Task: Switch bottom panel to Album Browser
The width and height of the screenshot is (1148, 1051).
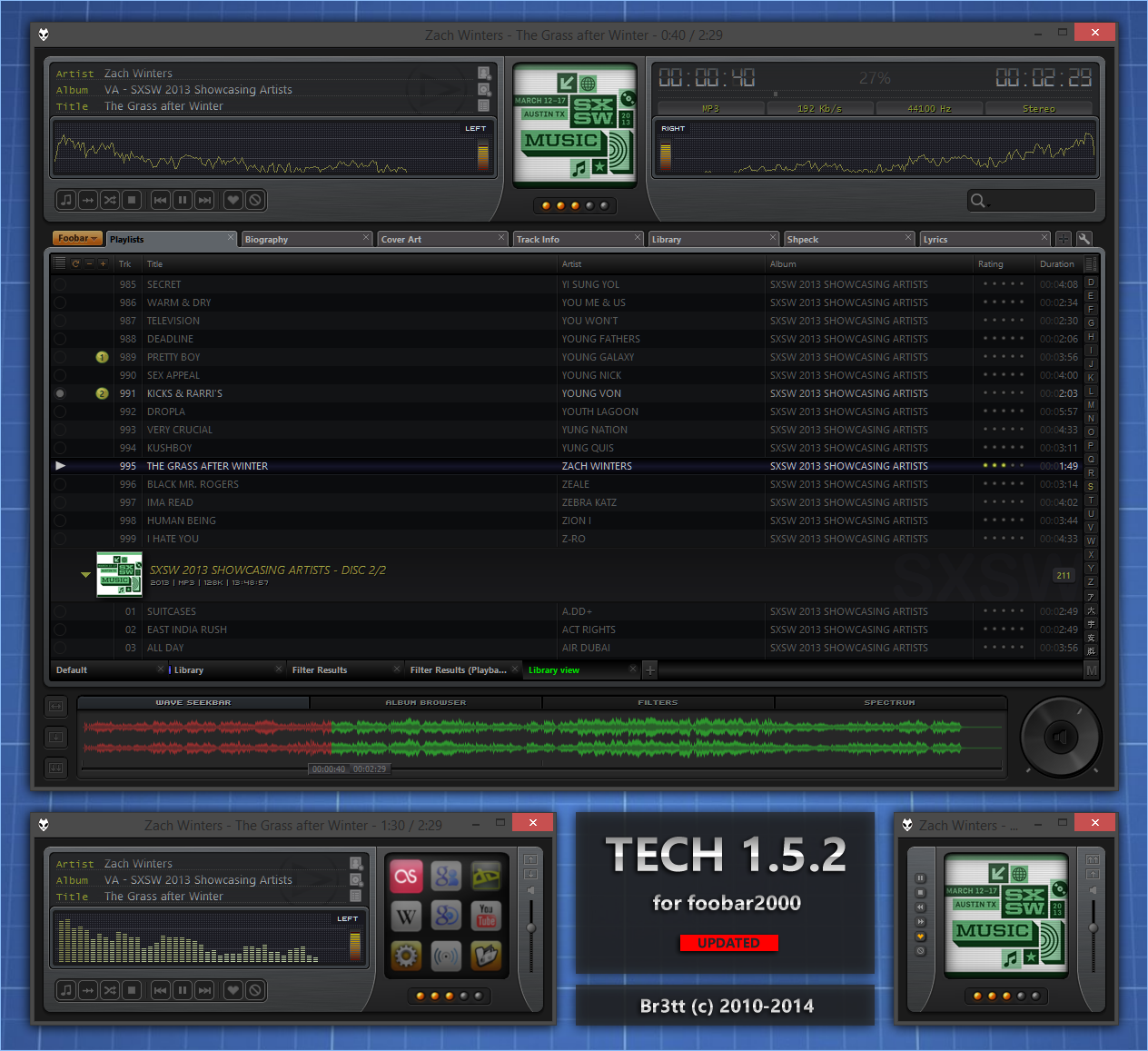Action: coord(426,702)
